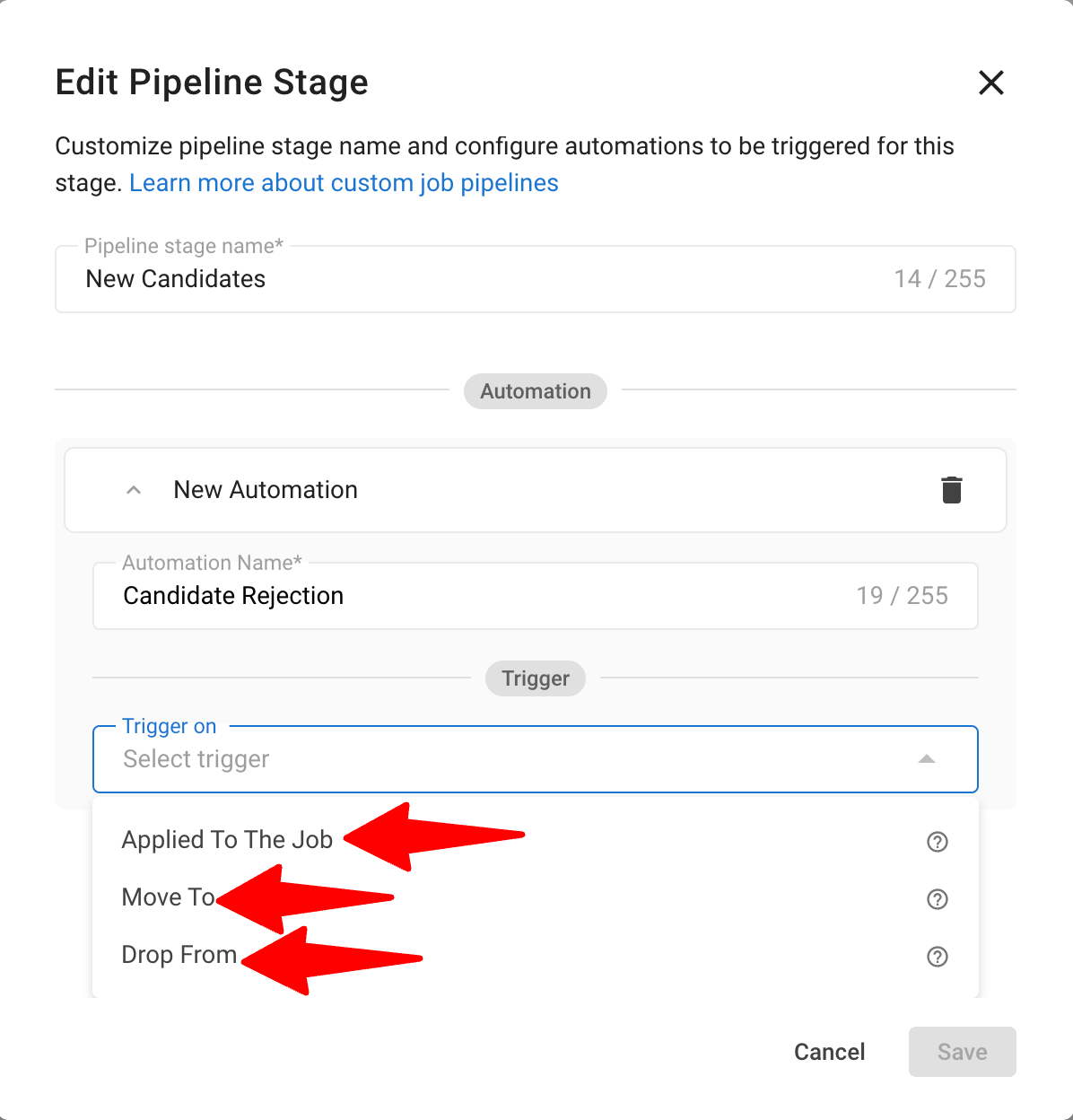Pick the Drop From trigger option
The width and height of the screenshot is (1073, 1120).
coord(179,955)
